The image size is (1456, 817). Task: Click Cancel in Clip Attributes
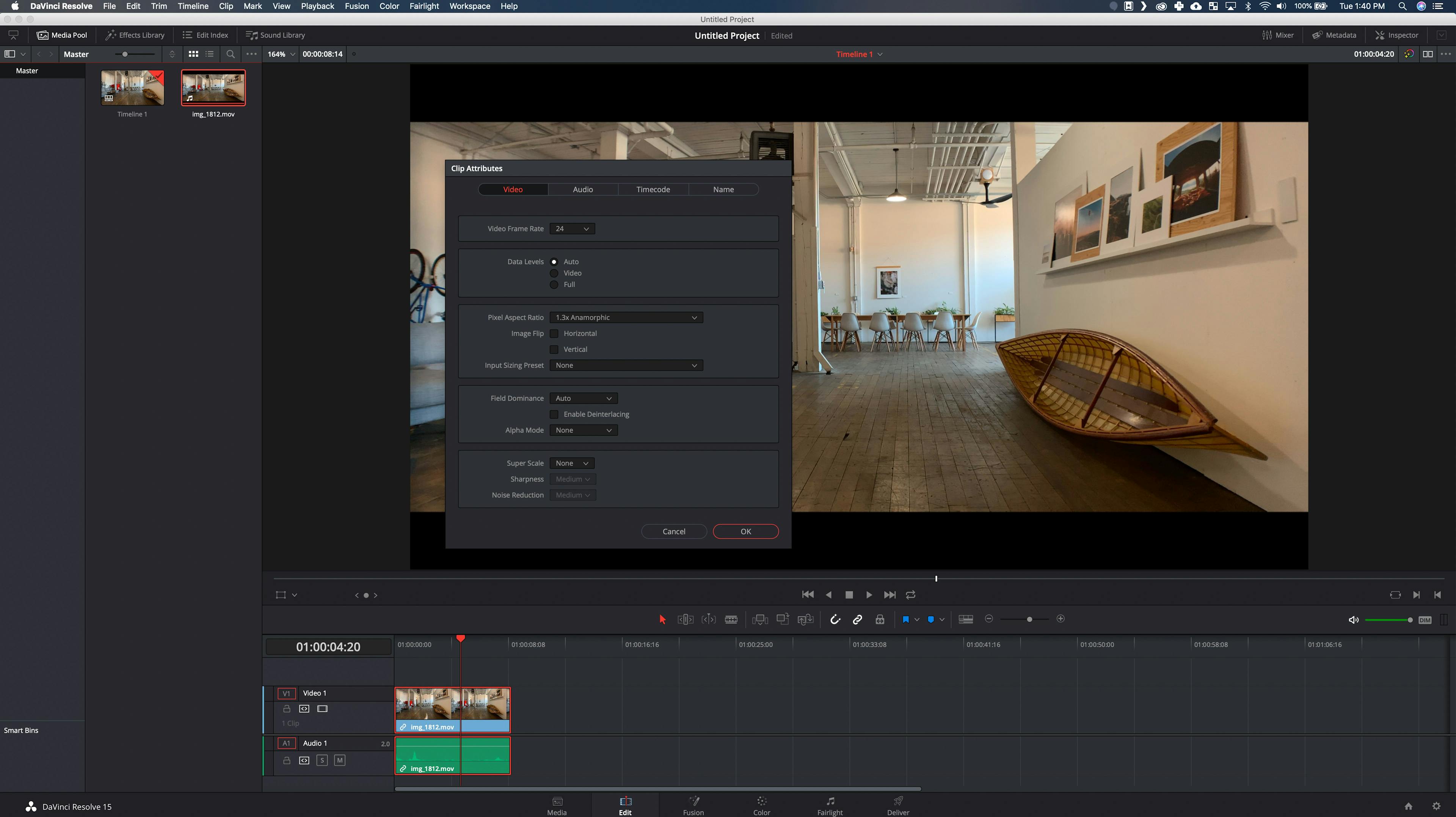674,531
